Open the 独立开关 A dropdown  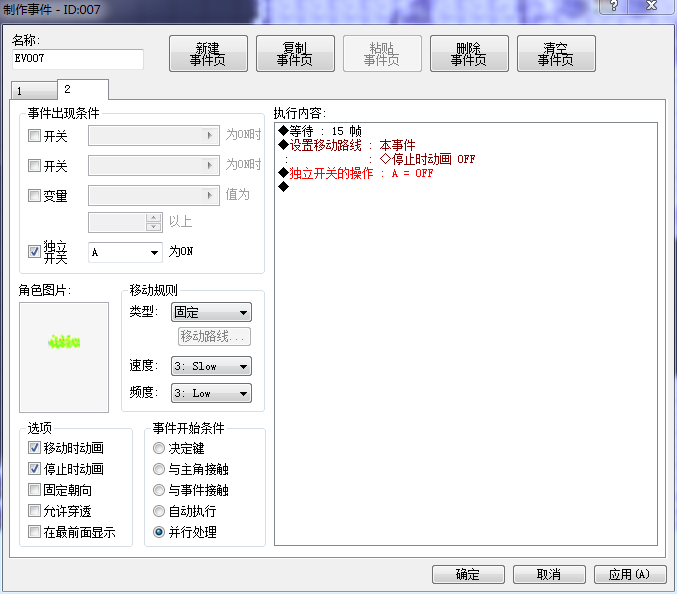click(x=125, y=252)
